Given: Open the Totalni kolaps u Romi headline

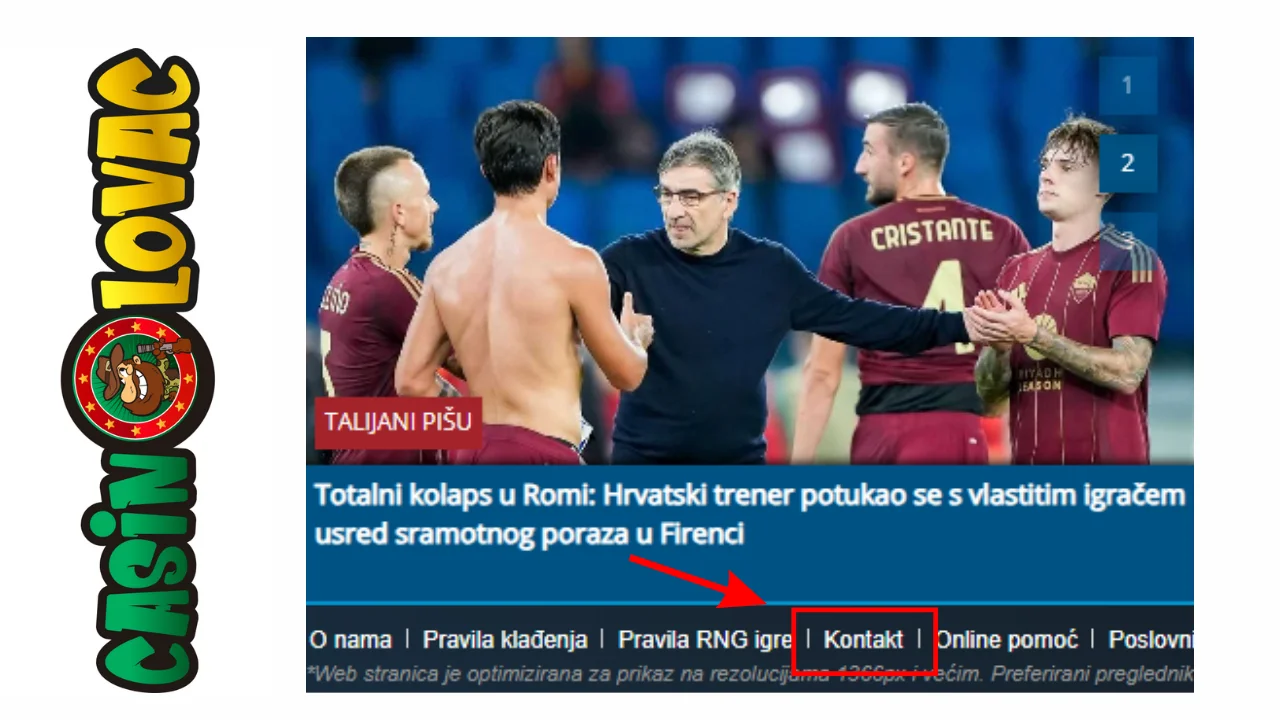Looking at the screenshot, I should tap(749, 514).
